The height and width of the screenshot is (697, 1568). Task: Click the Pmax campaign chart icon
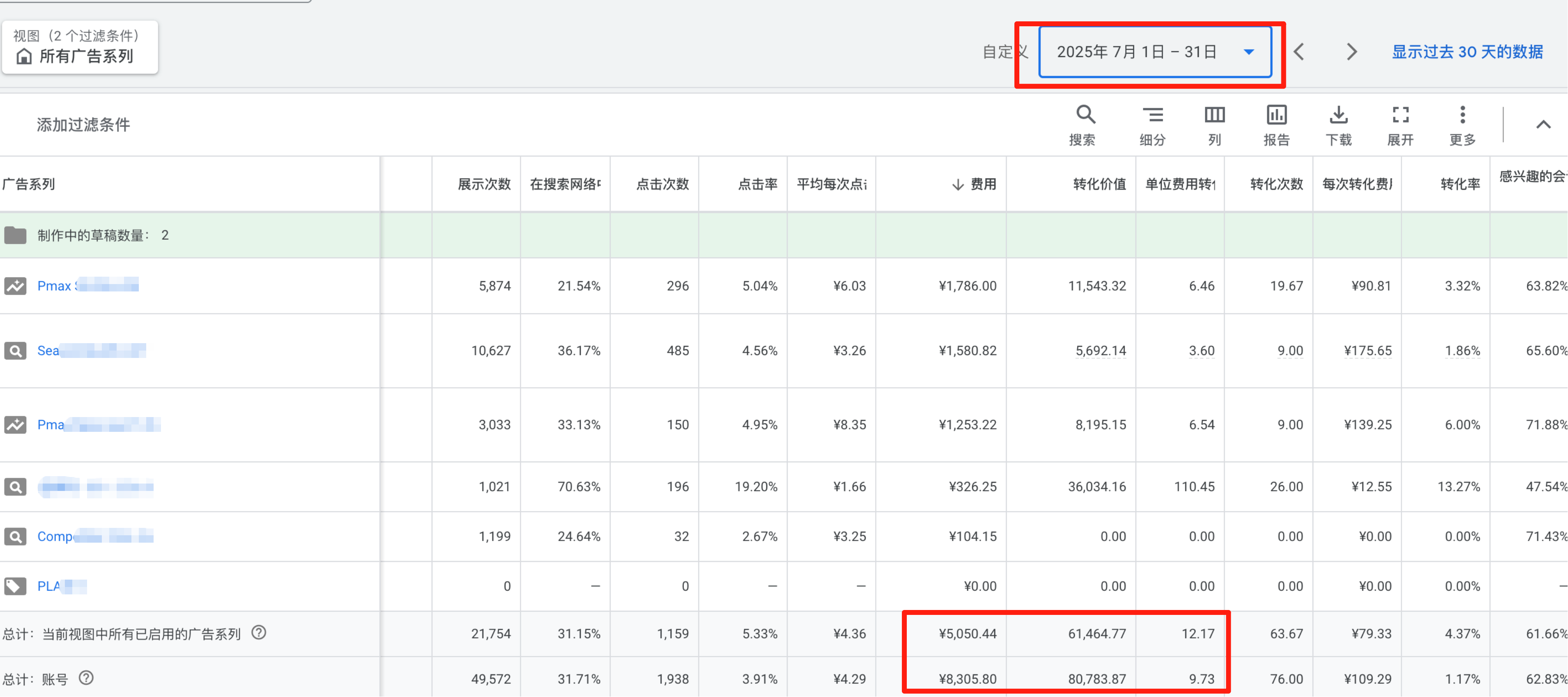pyautogui.click(x=15, y=285)
